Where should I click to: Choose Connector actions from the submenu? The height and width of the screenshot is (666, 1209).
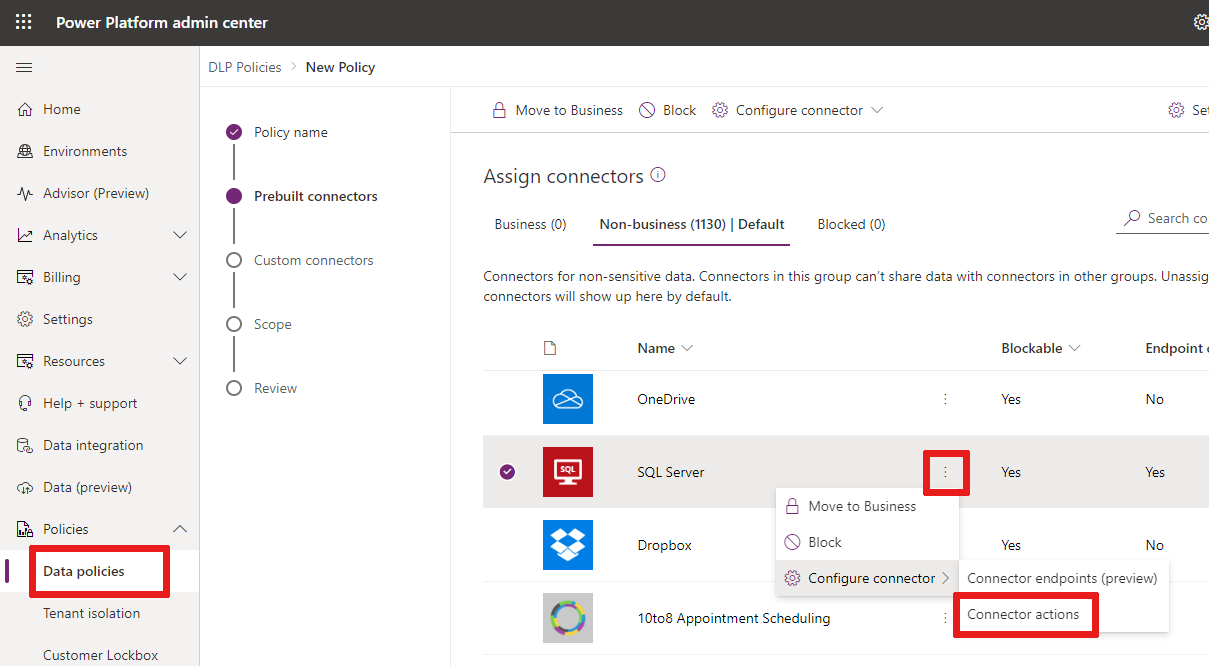tap(1023, 614)
